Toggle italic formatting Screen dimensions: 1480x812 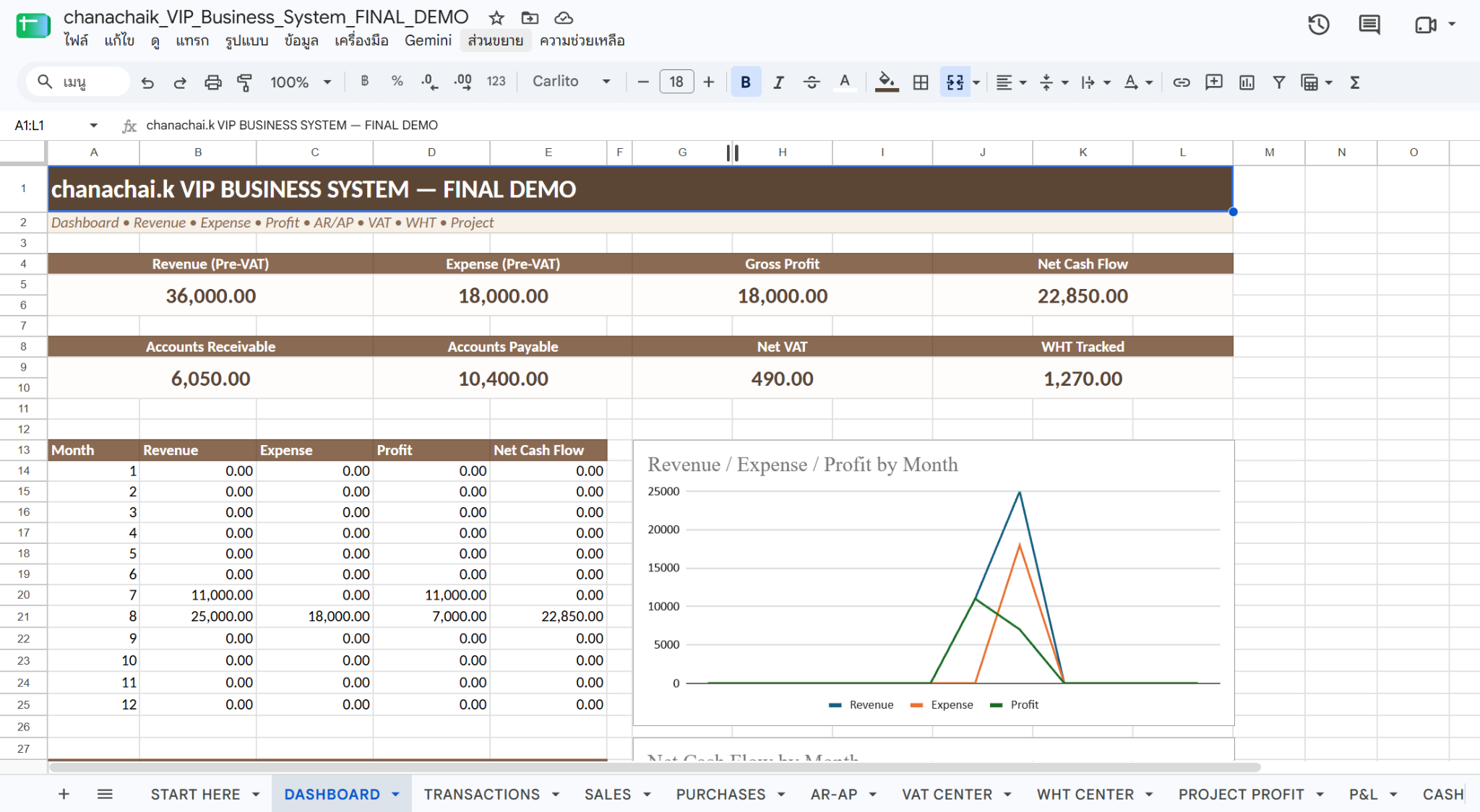pos(778,82)
